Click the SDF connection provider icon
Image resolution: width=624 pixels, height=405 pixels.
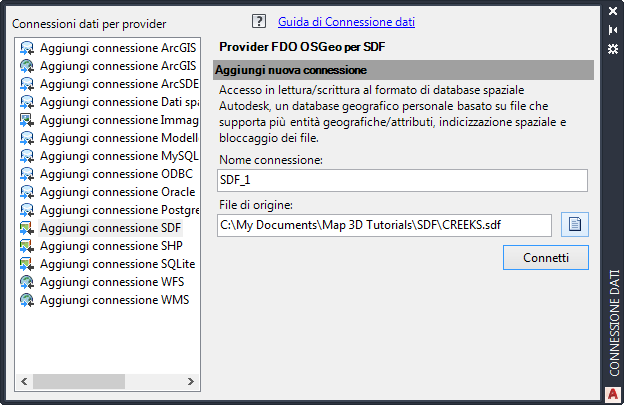(x=27, y=228)
